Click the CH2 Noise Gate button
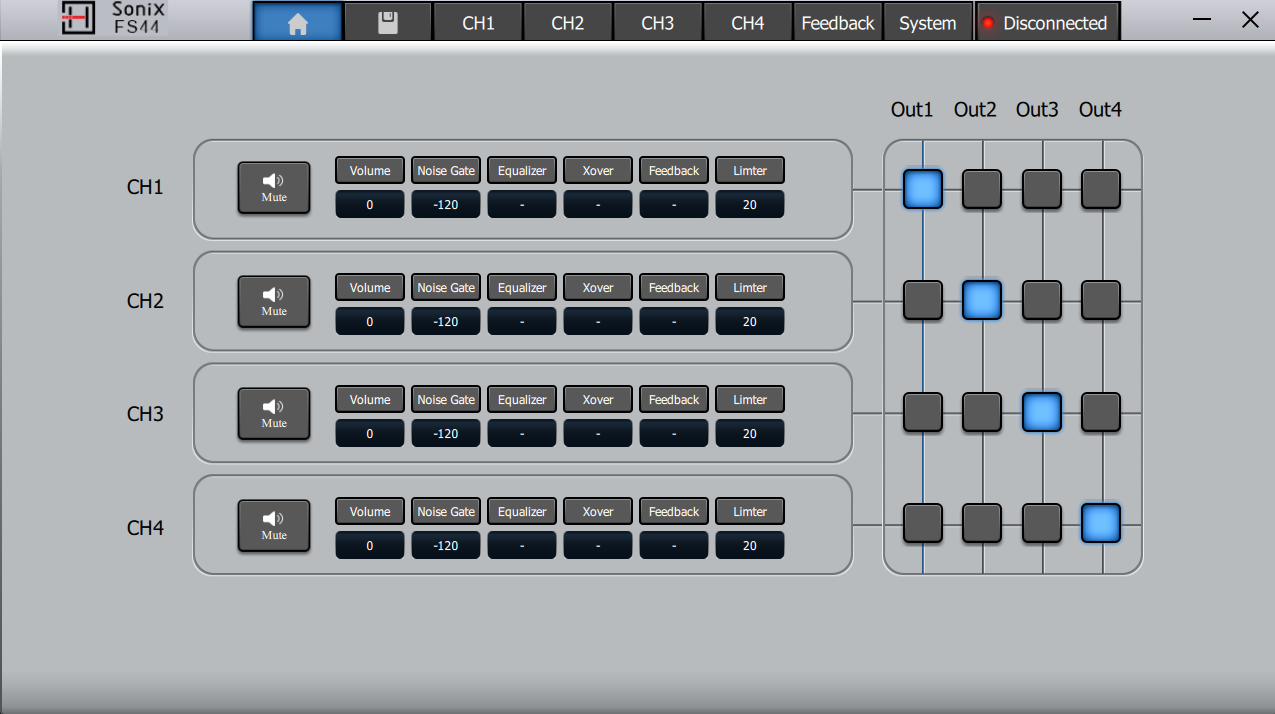Viewport: 1275px width, 714px height. tap(446, 288)
